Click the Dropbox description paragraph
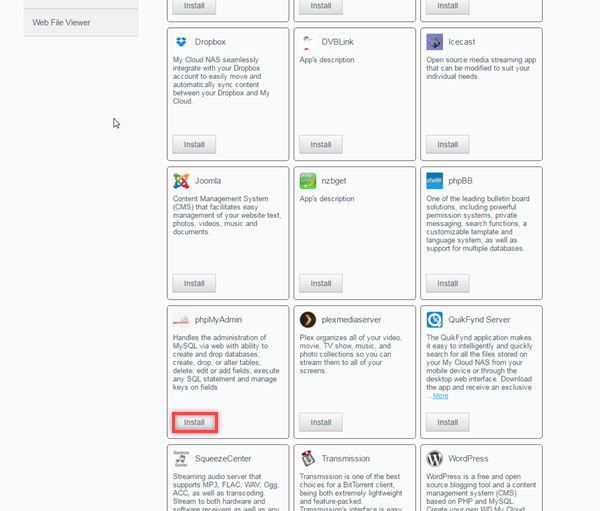Screen dimensions: 600x511 (222, 80)
